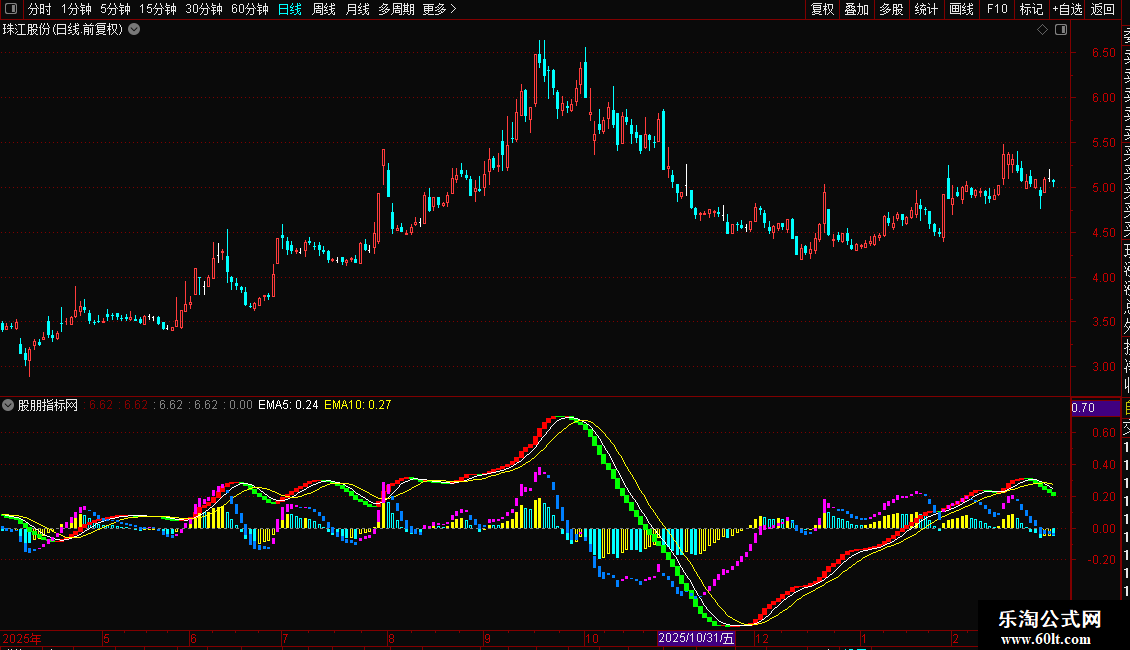Image resolution: width=1130 pixels, height=650 pixels.
Task: Open the 标记 mark tool
Action: point(1031,9)
